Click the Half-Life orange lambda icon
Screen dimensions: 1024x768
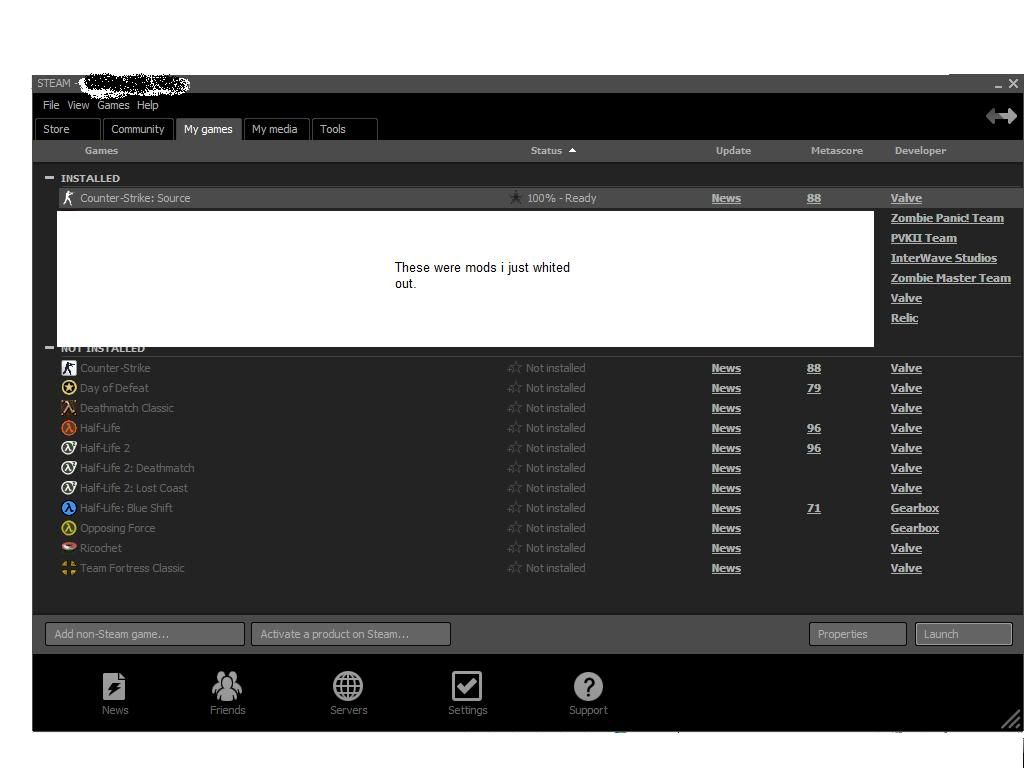point(69,428)
